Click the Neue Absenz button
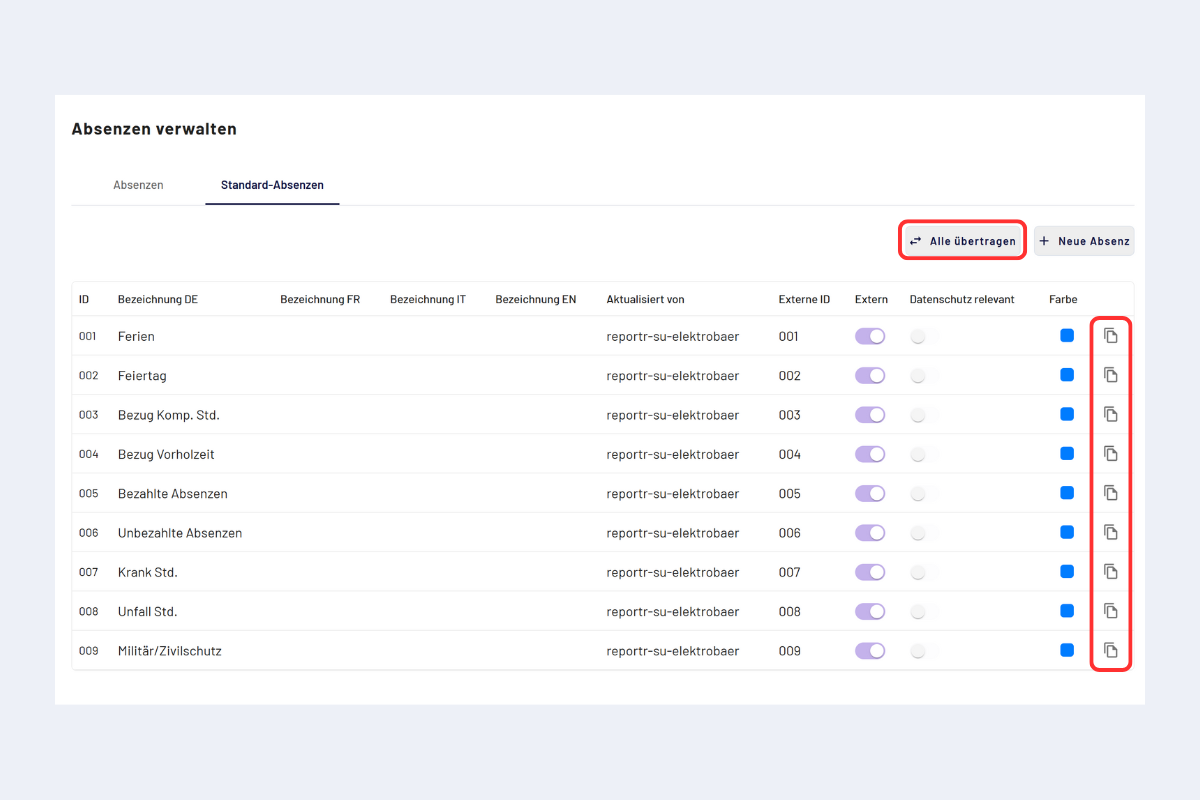Viewport: 1200px width, 800px height. click(x=1084, y=241)
